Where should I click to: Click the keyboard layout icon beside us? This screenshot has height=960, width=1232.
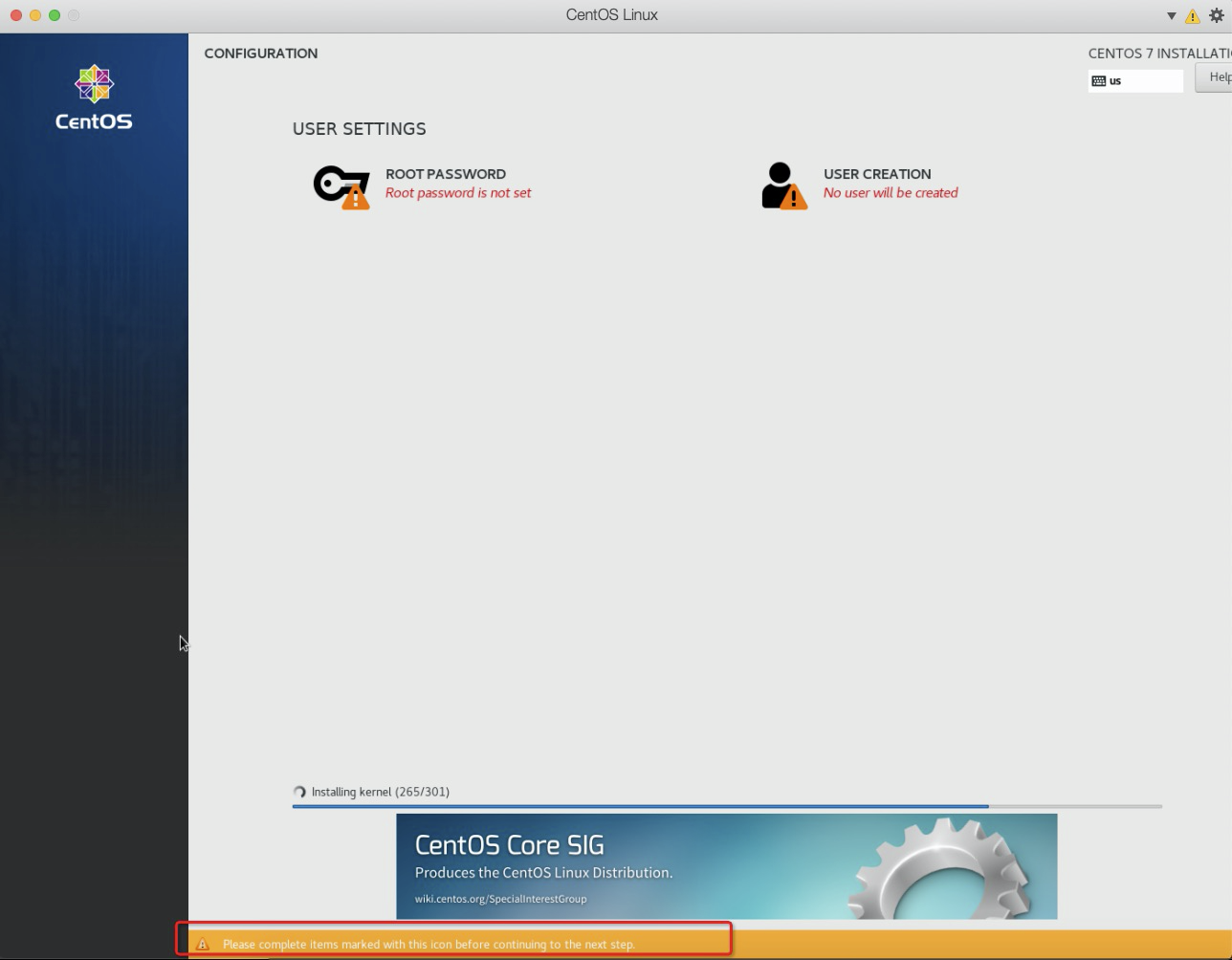(1099, 81)
